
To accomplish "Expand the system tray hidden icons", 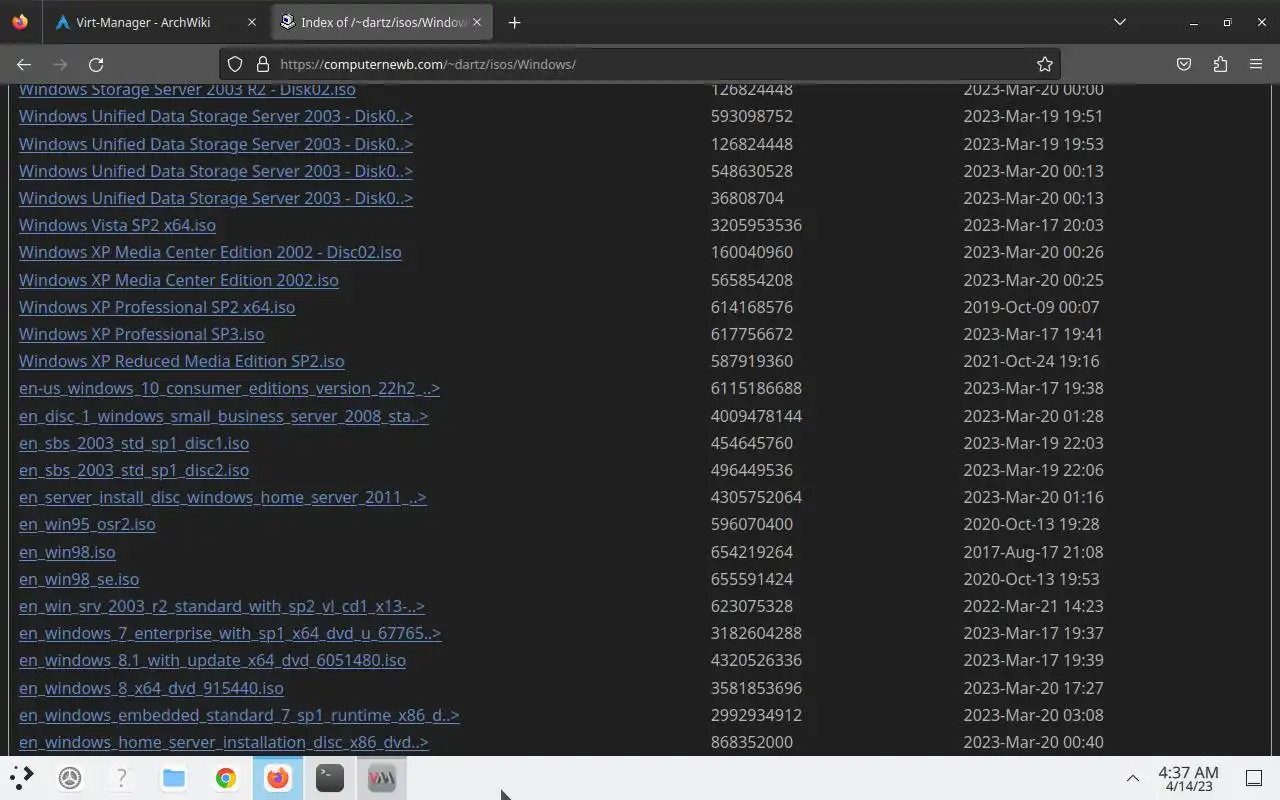I will 1133,778.
